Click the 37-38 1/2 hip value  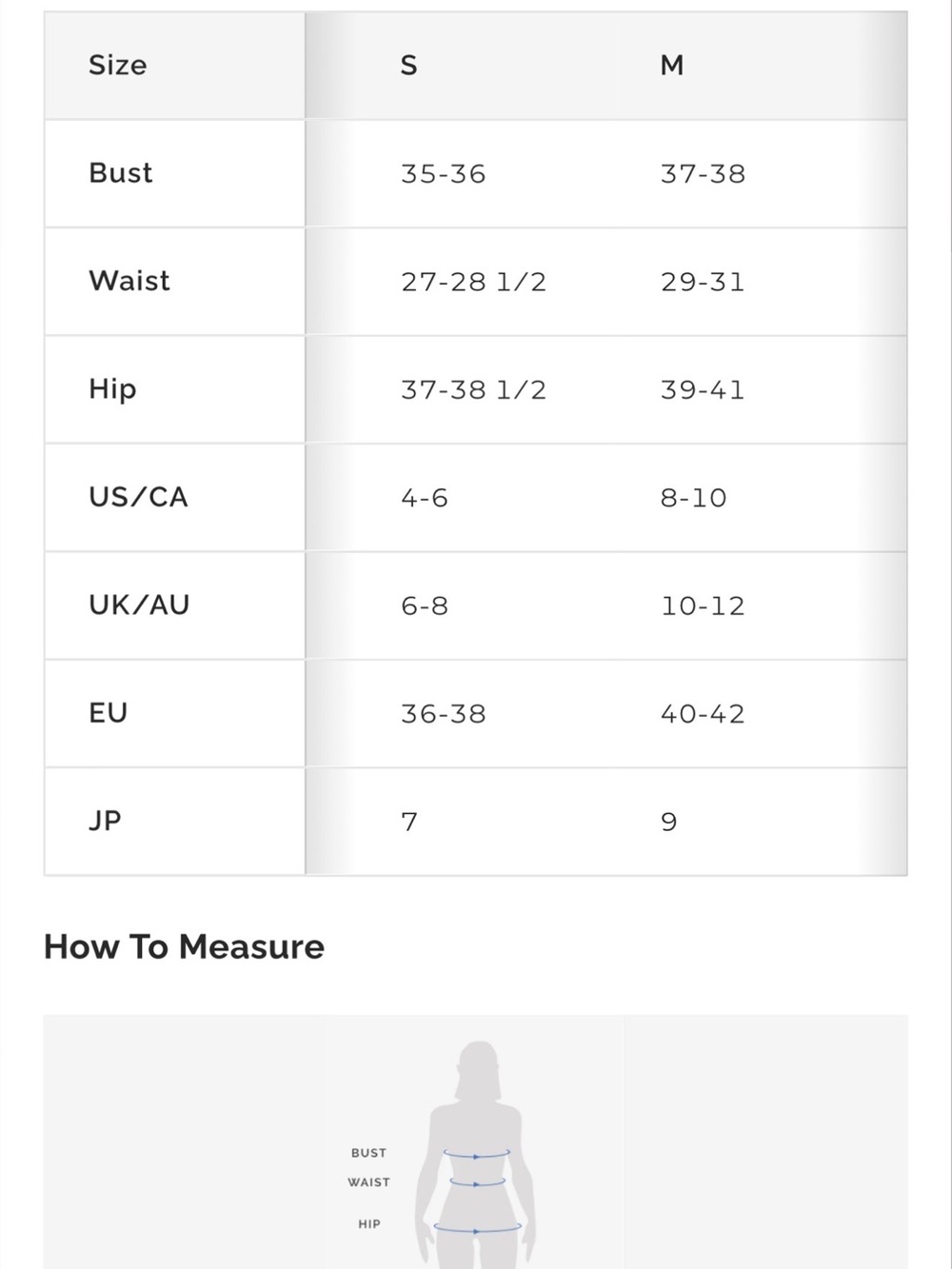[x=474, y=390]
